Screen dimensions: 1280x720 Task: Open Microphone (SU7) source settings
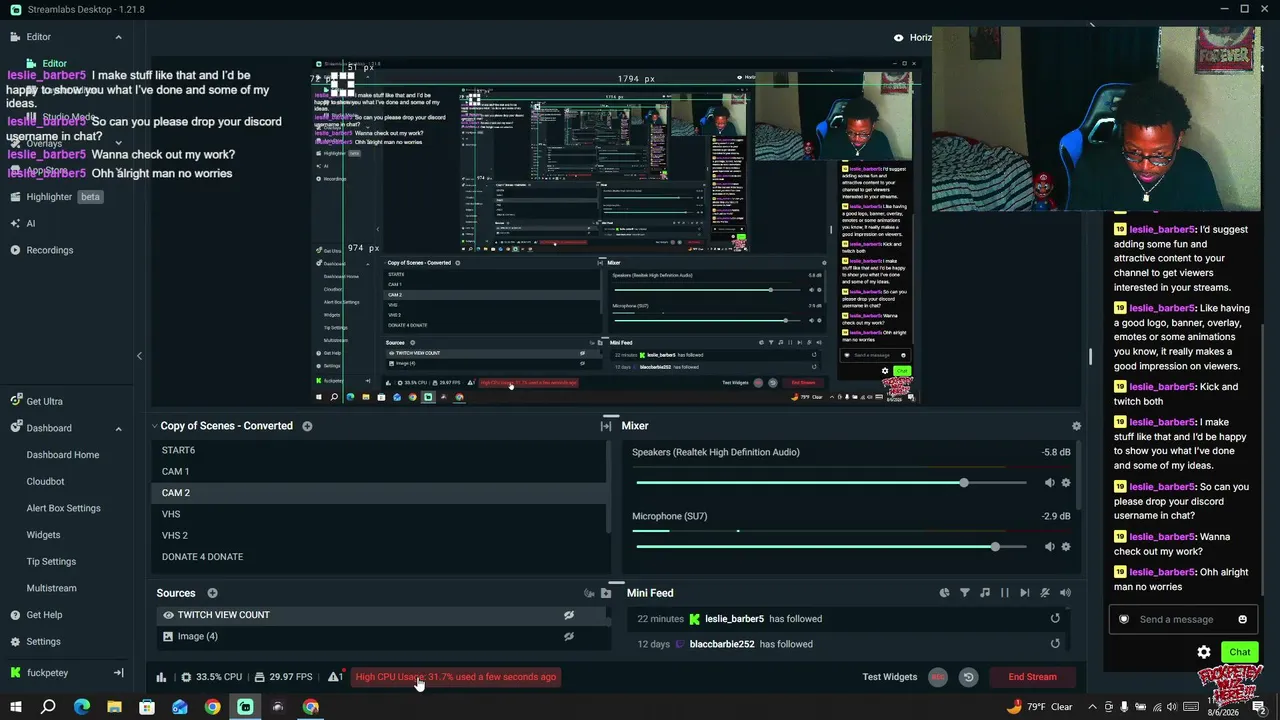(1066, 547)
